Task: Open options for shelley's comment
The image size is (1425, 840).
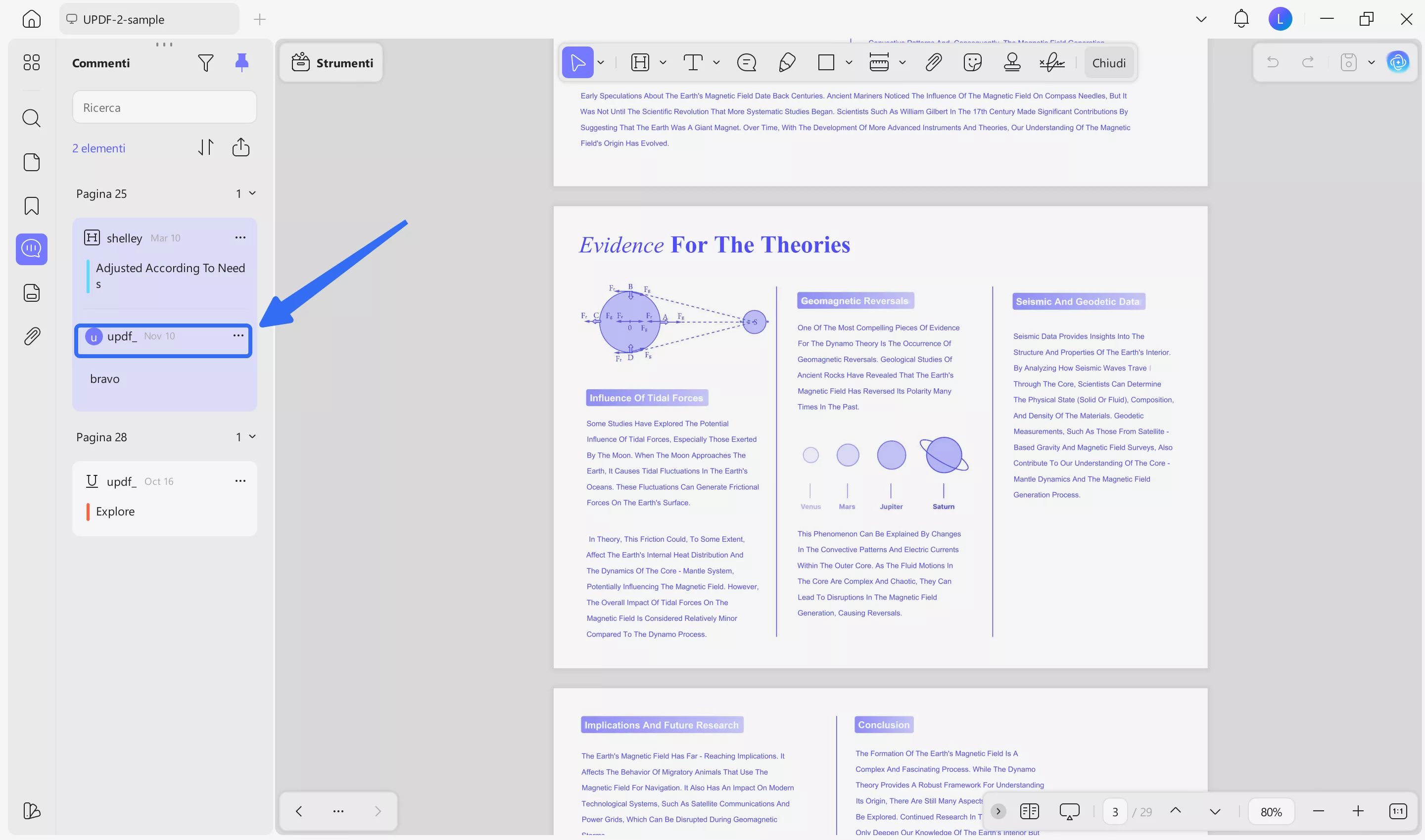Action: 240,238
